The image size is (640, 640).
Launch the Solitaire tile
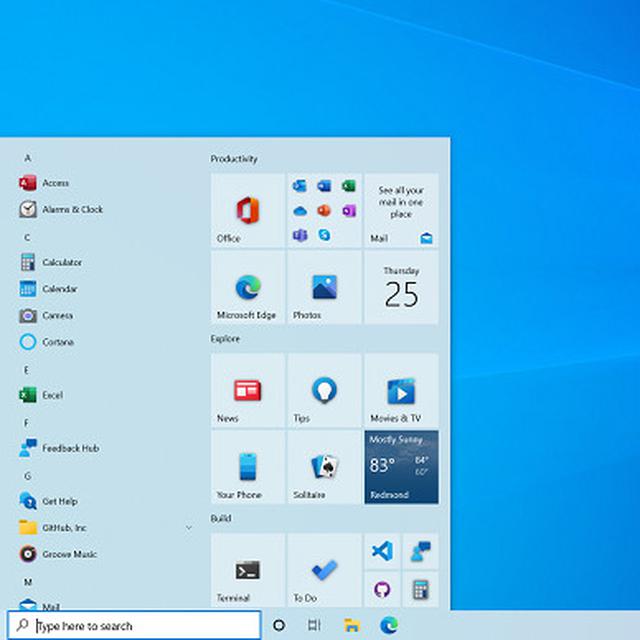(324, 468)
